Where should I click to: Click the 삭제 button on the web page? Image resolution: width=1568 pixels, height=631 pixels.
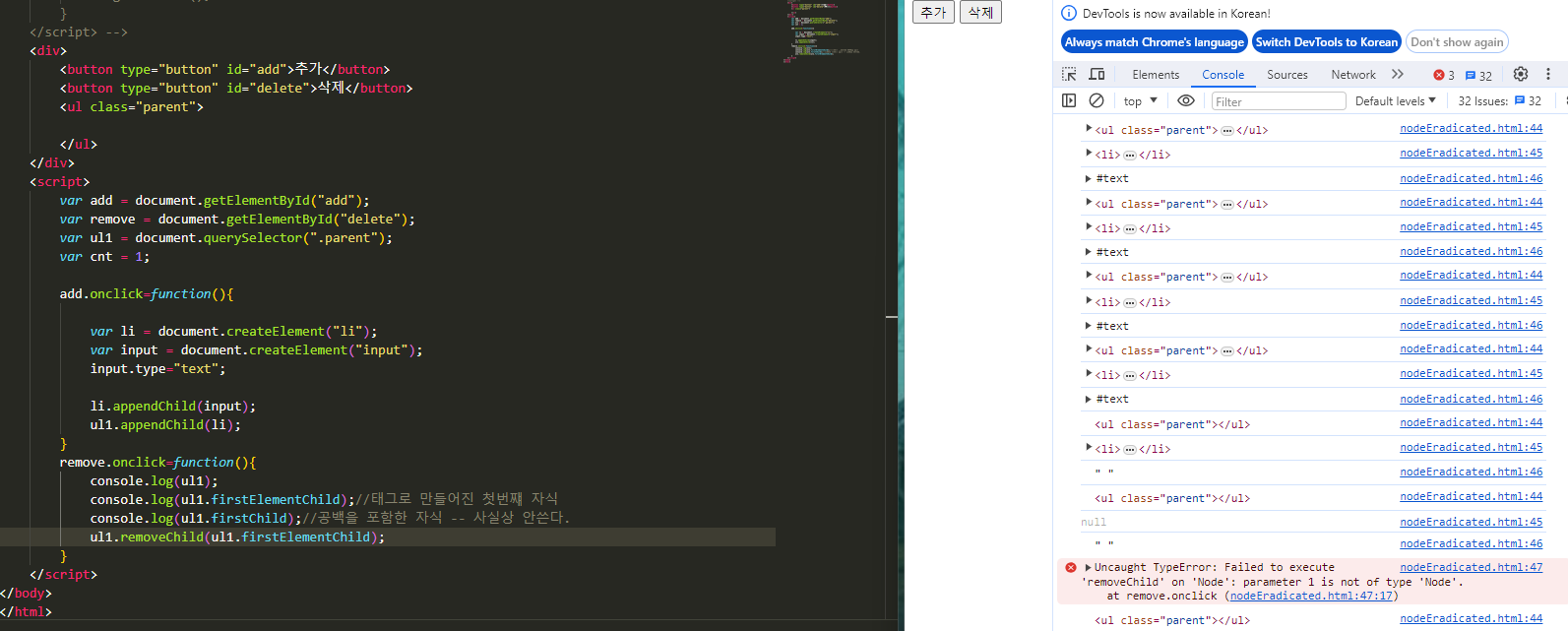point(980,12)
